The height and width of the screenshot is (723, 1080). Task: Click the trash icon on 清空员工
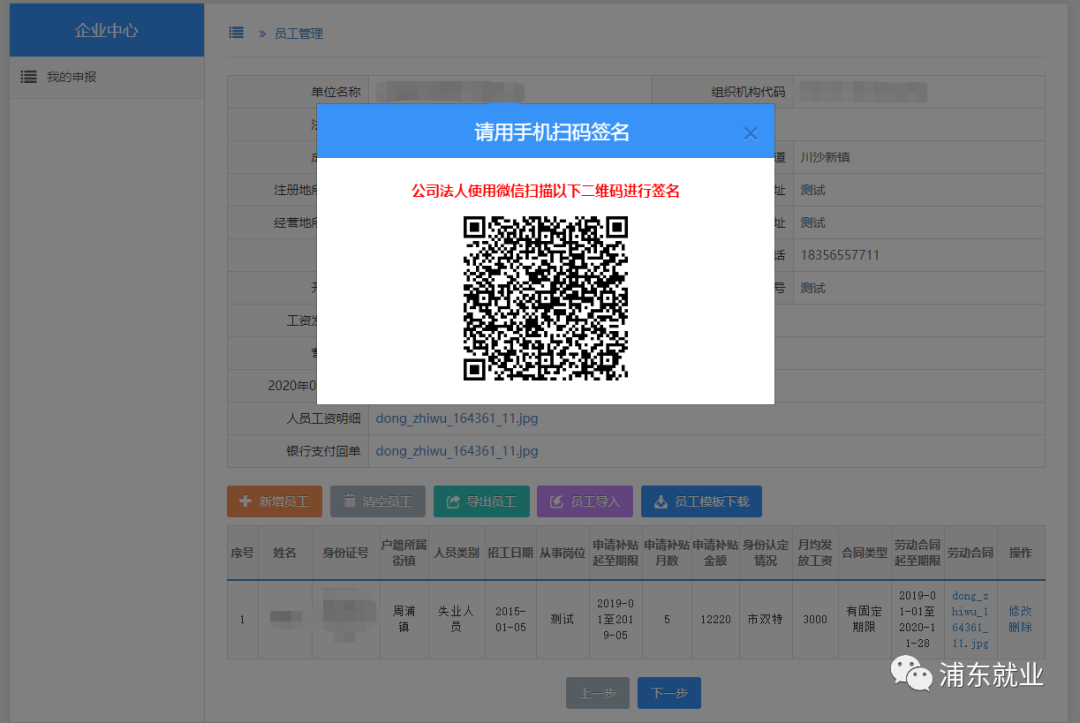tap(350, 501)
